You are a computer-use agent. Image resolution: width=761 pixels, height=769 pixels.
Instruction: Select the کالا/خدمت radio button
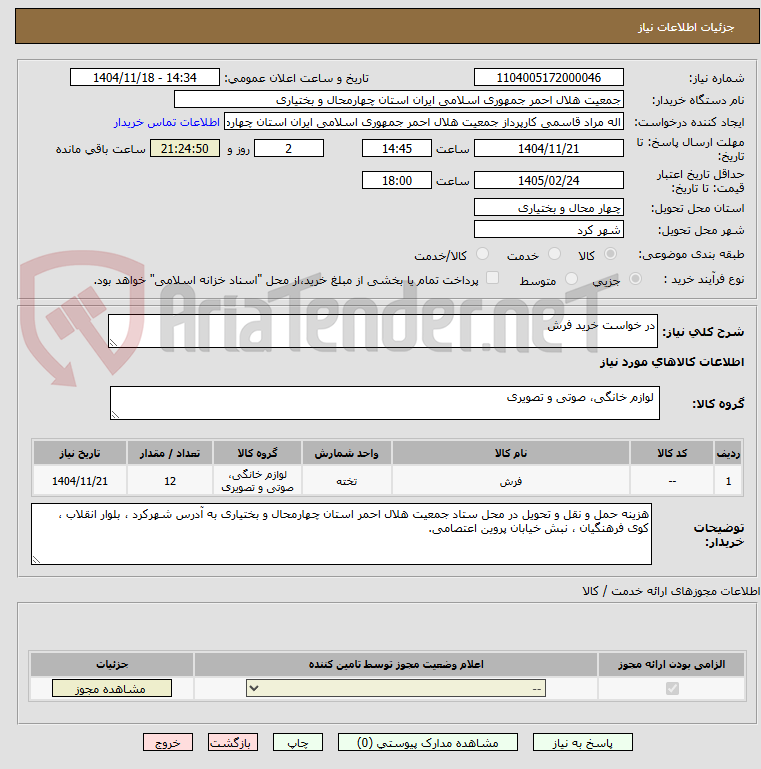(482, 254)
